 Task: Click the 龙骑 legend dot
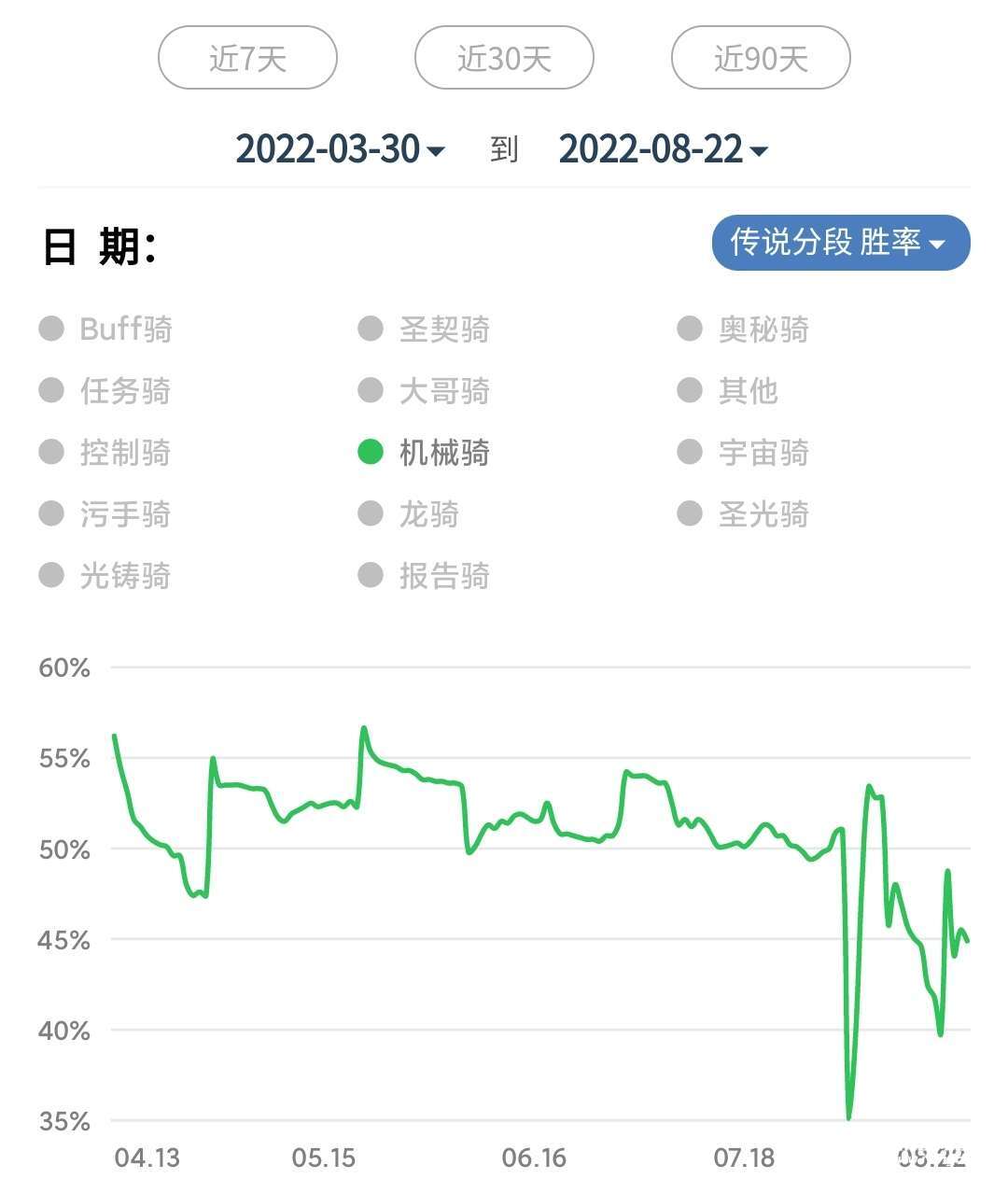click(x=371, y=513)
